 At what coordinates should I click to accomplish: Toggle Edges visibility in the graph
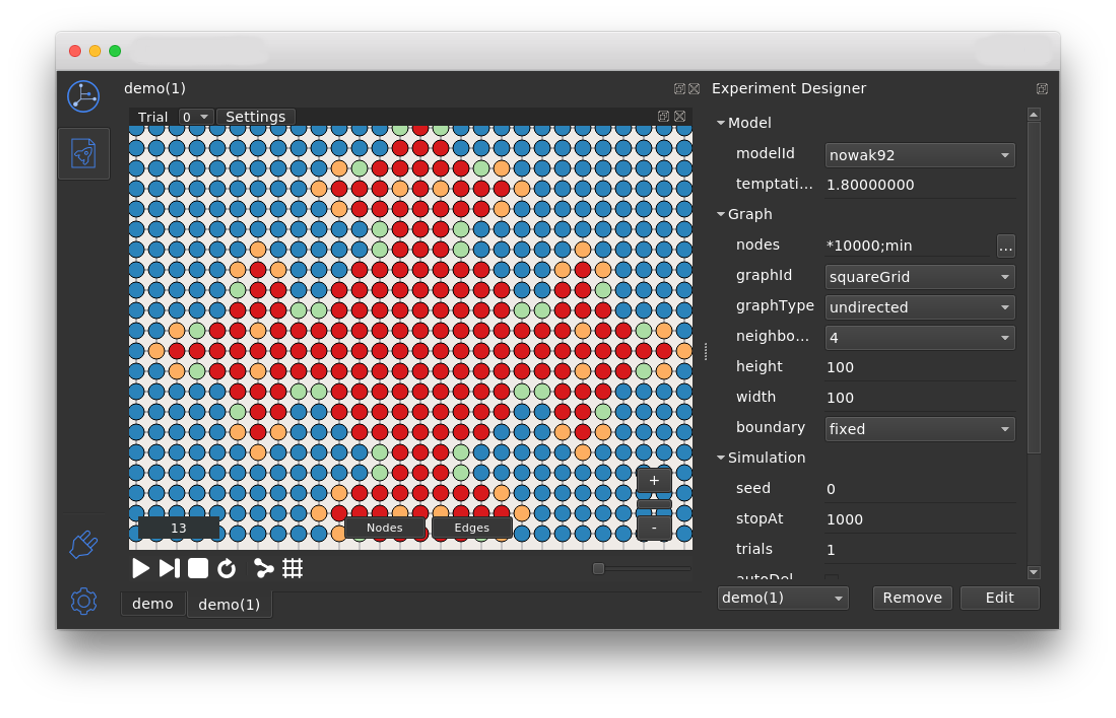472,528
